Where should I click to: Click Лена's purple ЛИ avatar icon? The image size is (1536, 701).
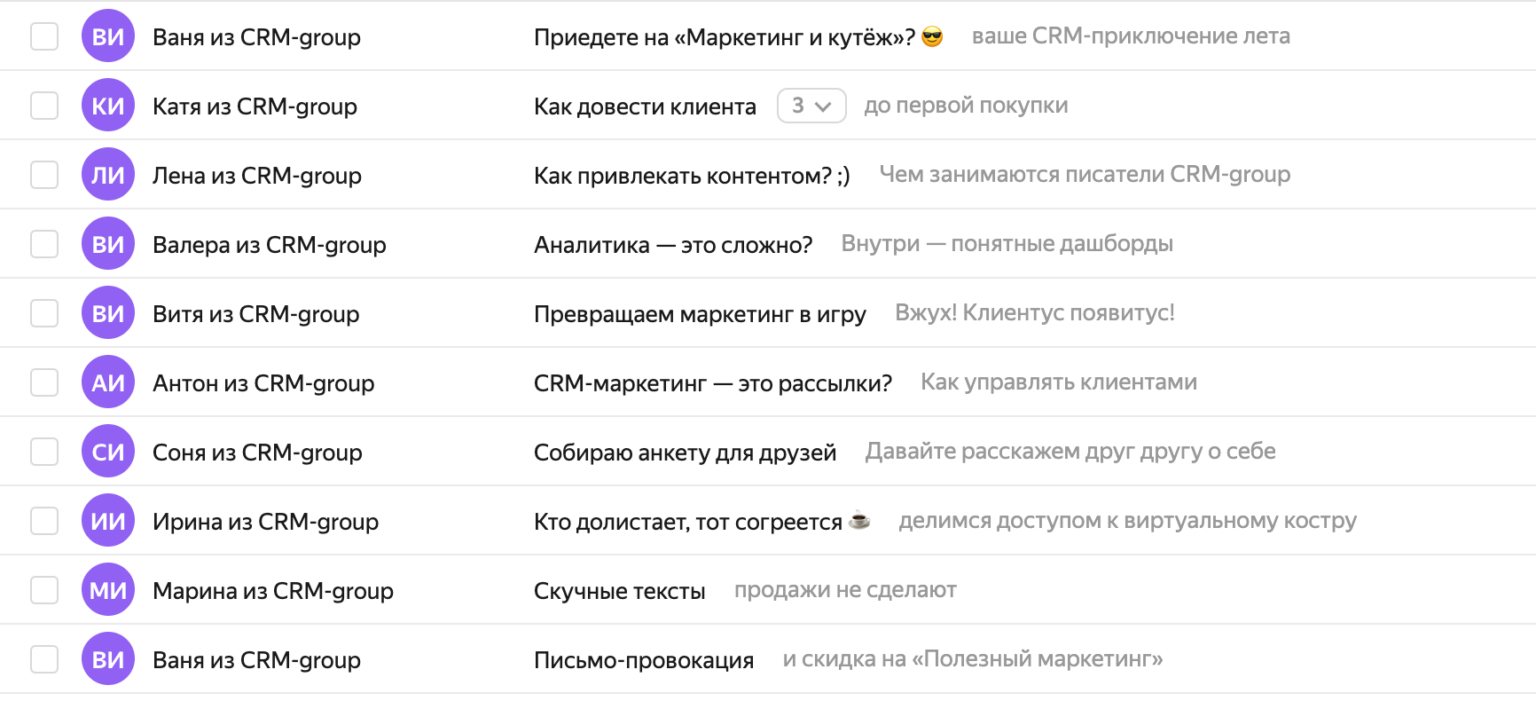(108, 175)
